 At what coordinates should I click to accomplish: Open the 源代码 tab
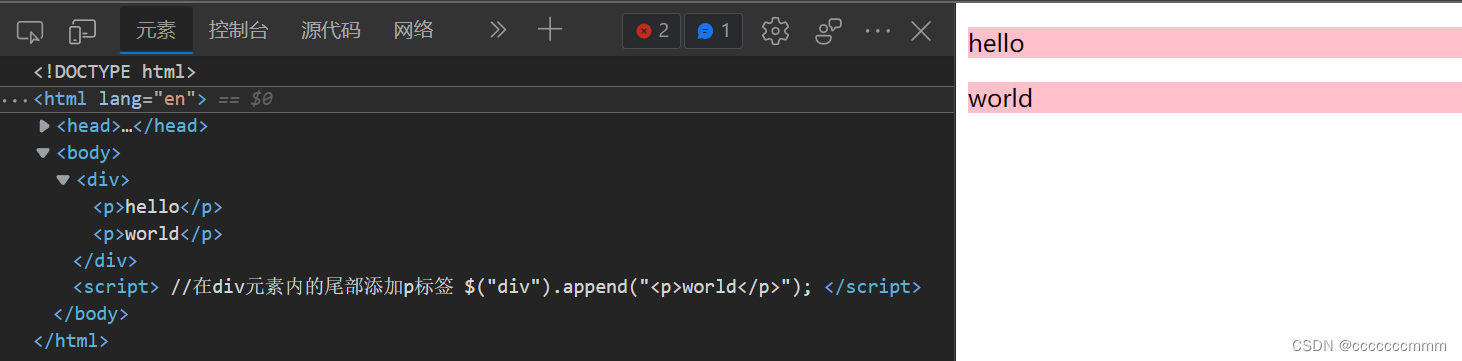pyautogui.click(x=330, y=30)
